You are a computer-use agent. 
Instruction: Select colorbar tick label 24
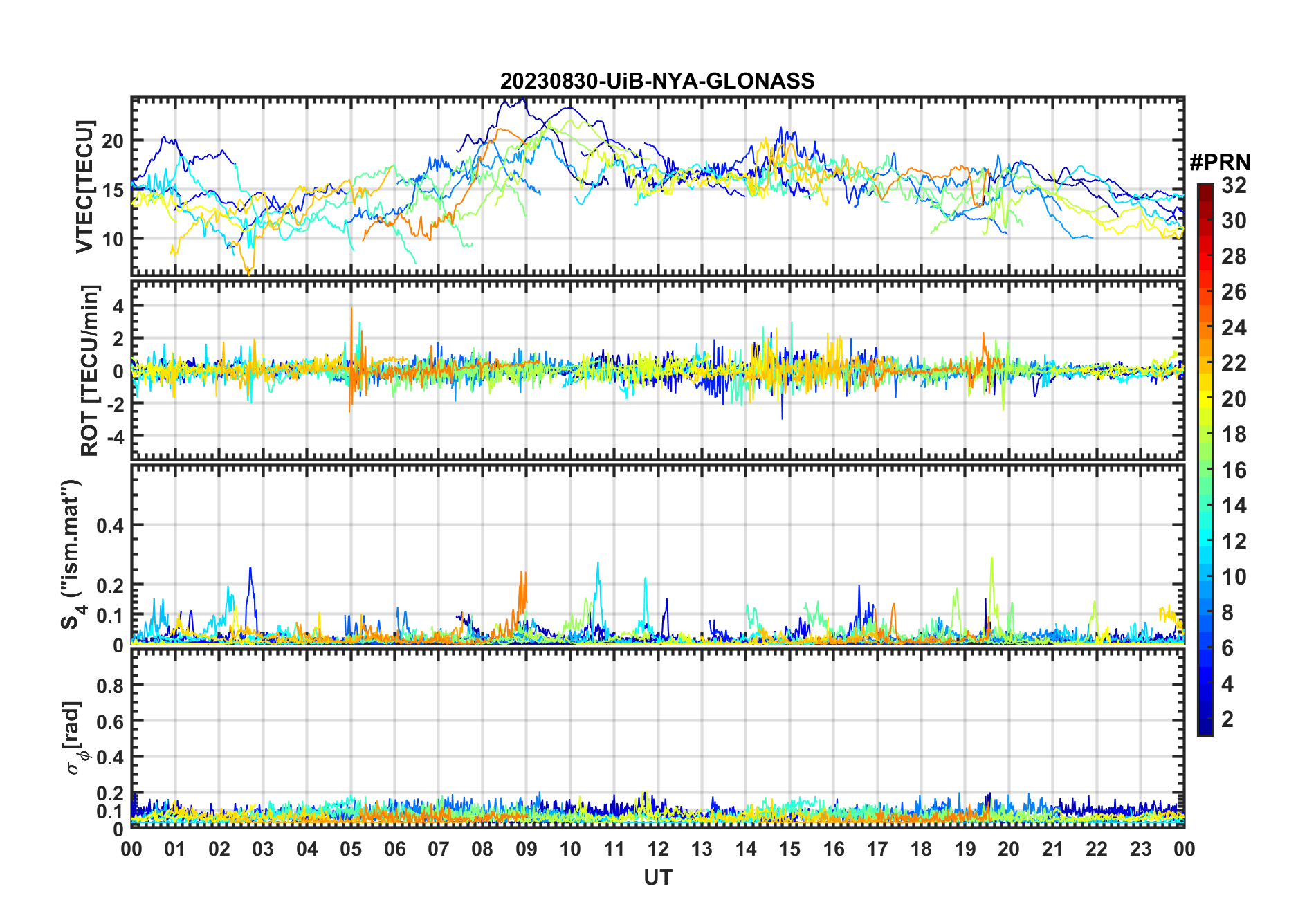coord(1234,328)
